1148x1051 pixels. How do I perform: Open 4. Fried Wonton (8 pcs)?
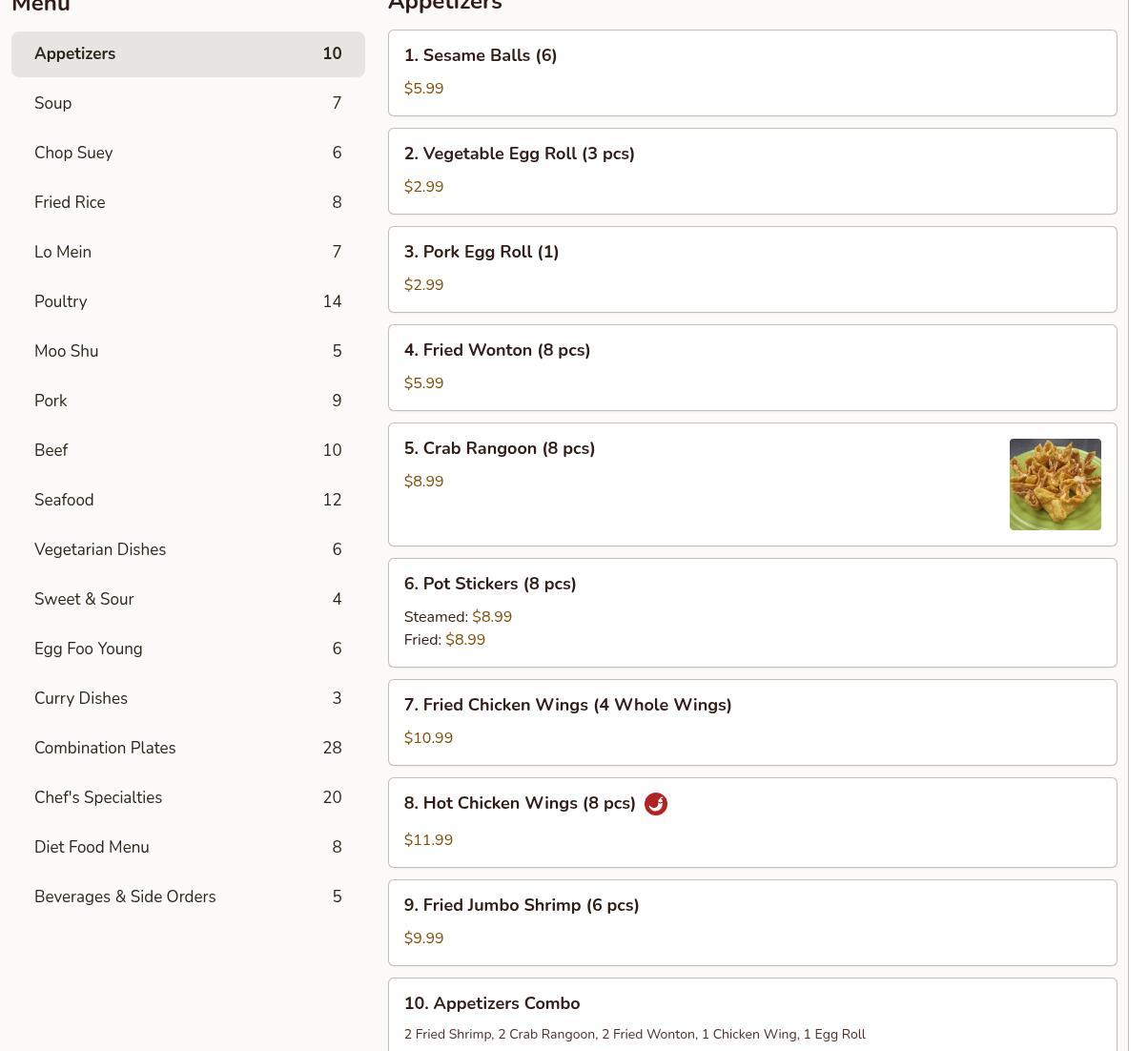[x=752, y=368]
